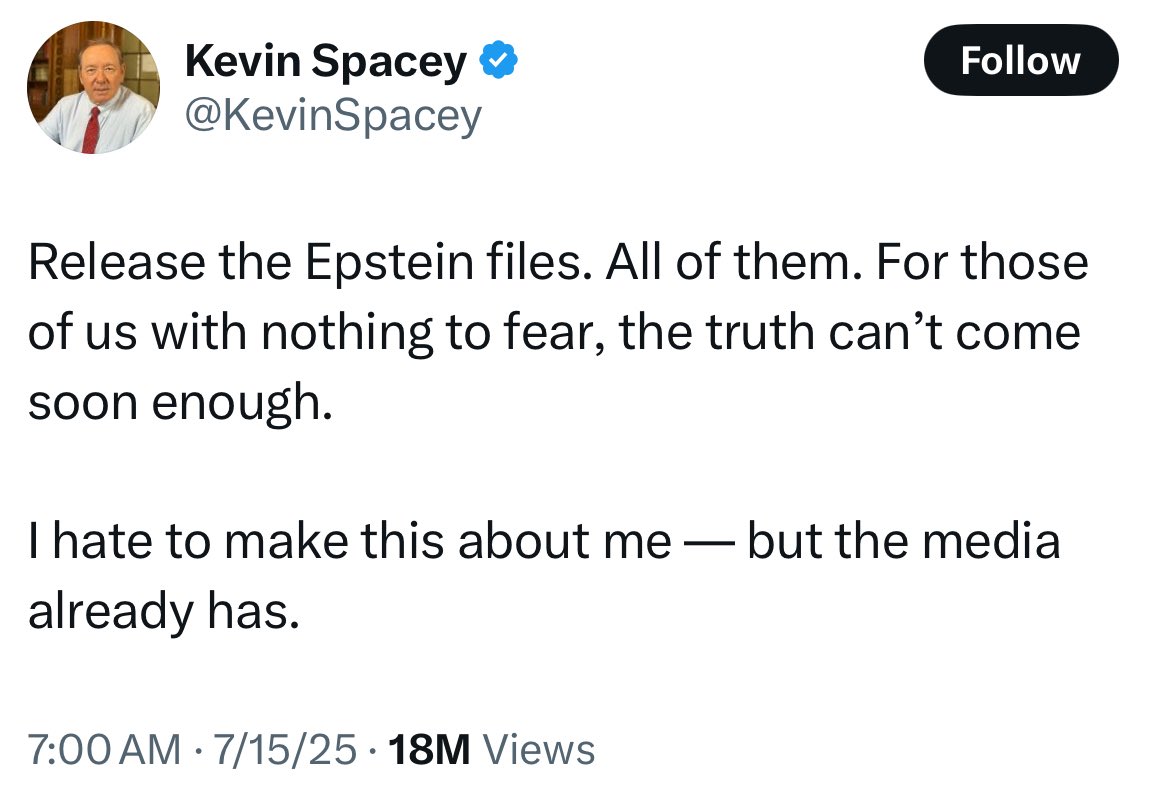Click the 7:00 AM timestamp
The image size is (1170, 806).
click(x=104, y=749)
